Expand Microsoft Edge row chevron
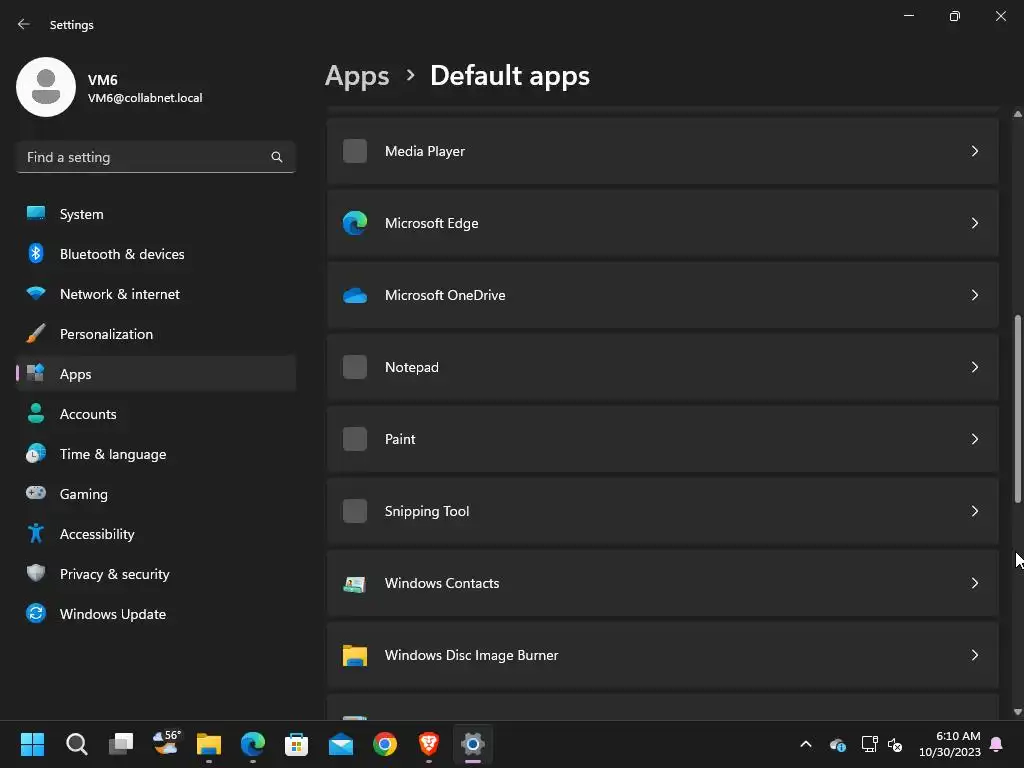This screenshot has height=768, width=1024. pyautogui.click(x=974, y=223)
